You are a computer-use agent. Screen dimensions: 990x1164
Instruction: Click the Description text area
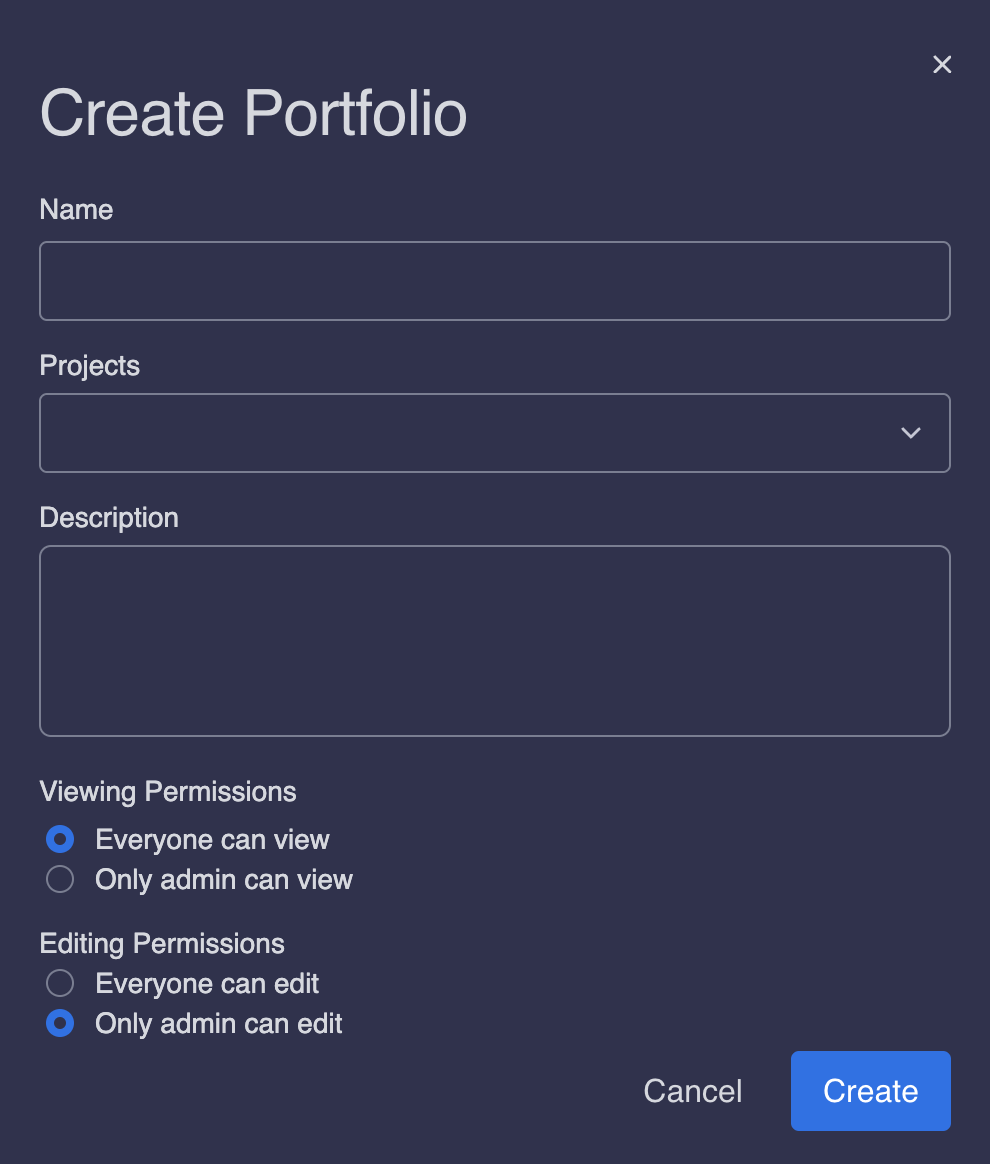(x=495, y=640)
